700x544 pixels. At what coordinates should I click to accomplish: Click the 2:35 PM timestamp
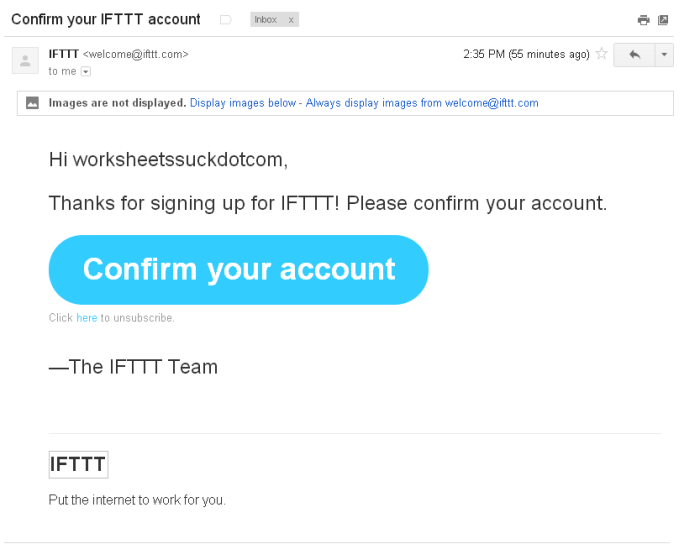tap(526, 54)
